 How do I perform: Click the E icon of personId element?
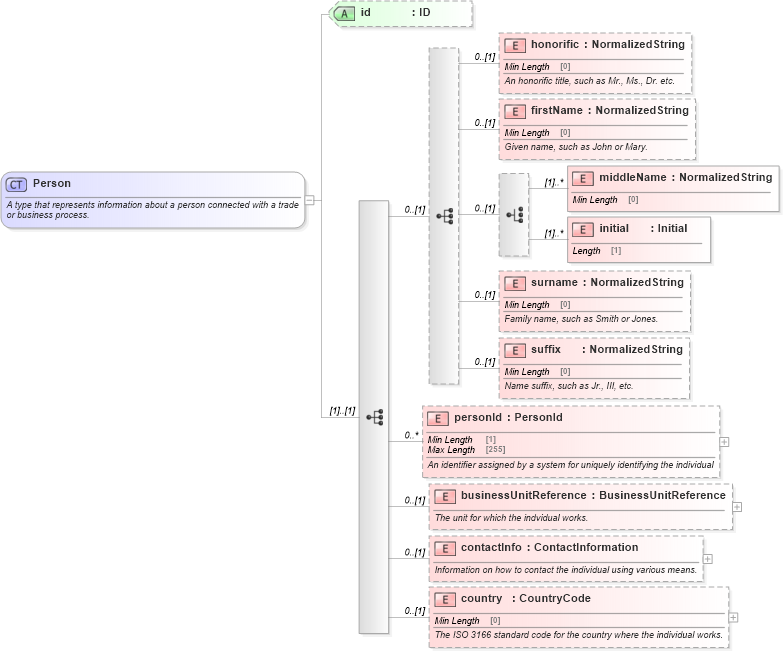[438, 418]
